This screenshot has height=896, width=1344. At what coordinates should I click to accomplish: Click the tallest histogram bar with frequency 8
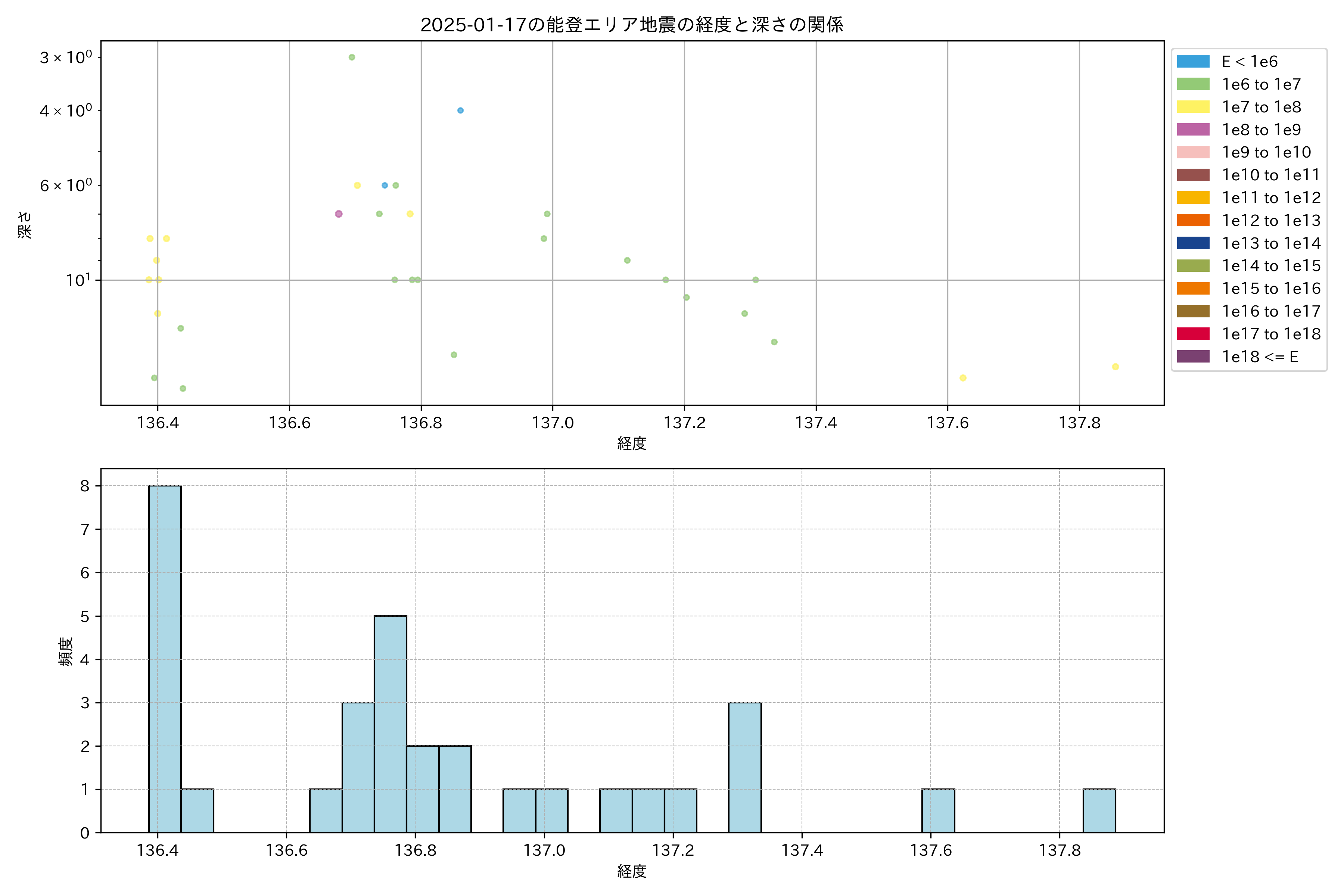(165, 658)
